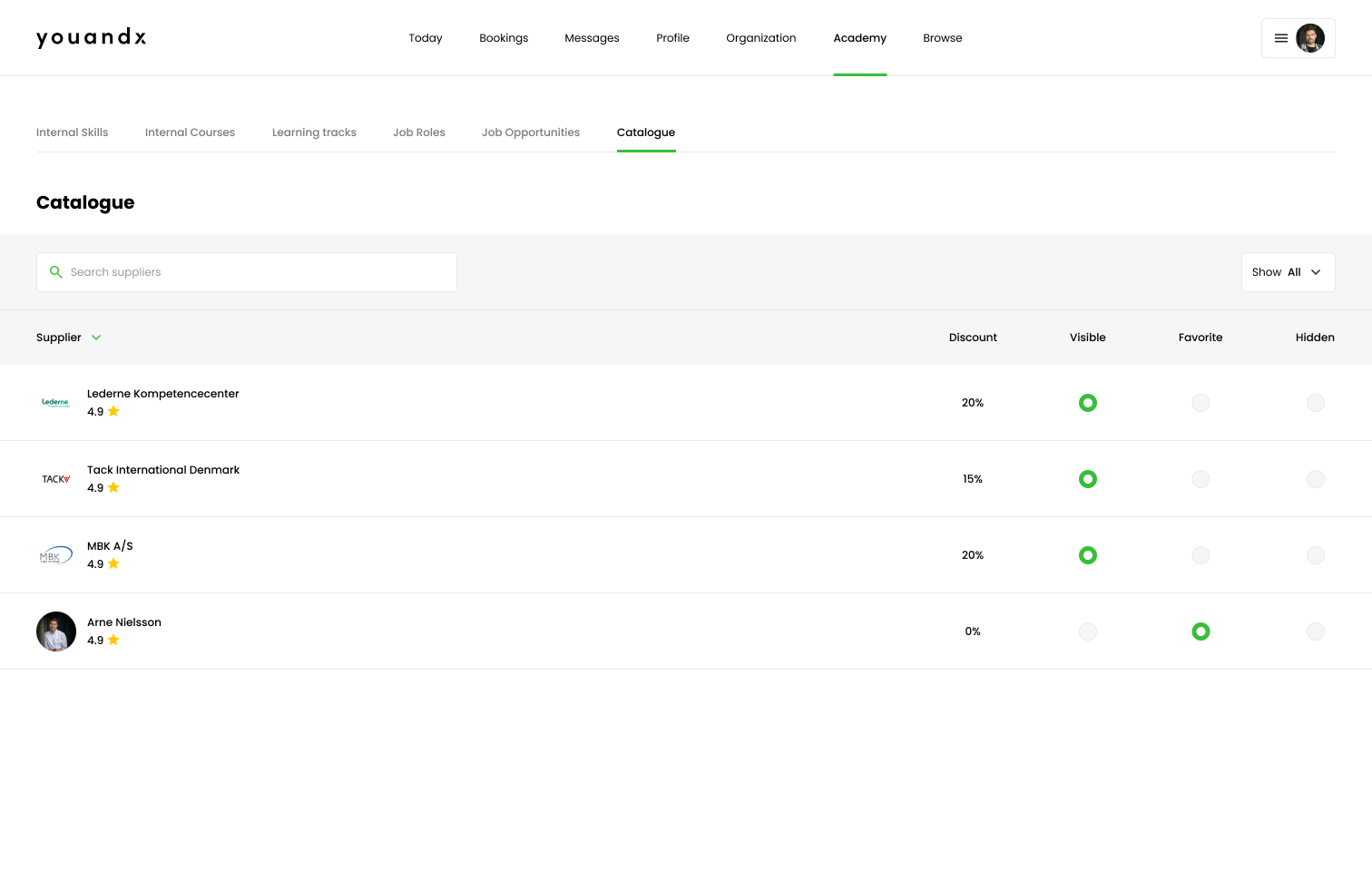The height and width of the screenshot is (891, 1372).
Task: Switch to Internal Skills sub-tab
Action: tap(73, 132)
